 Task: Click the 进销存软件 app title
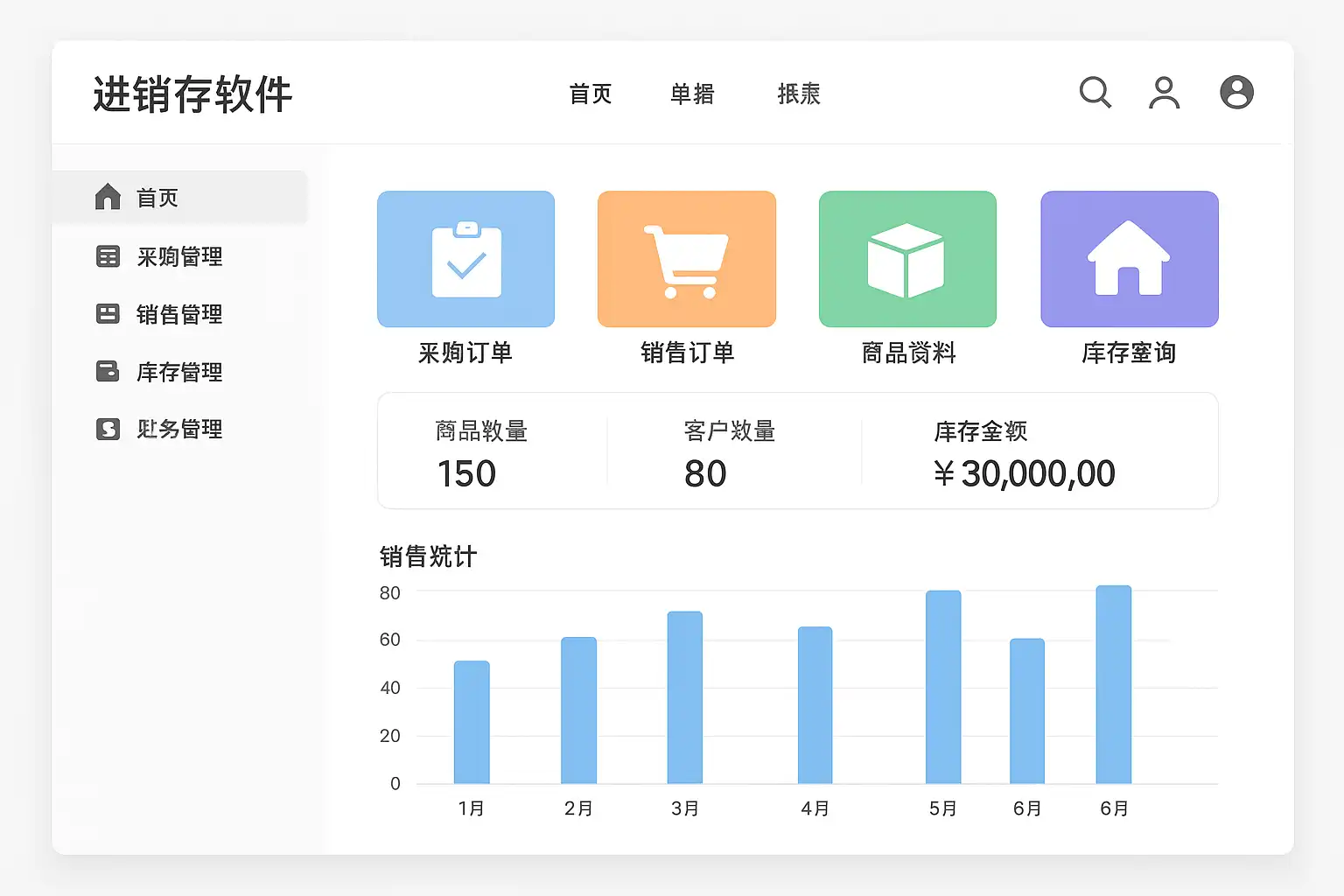coord(192,94)
